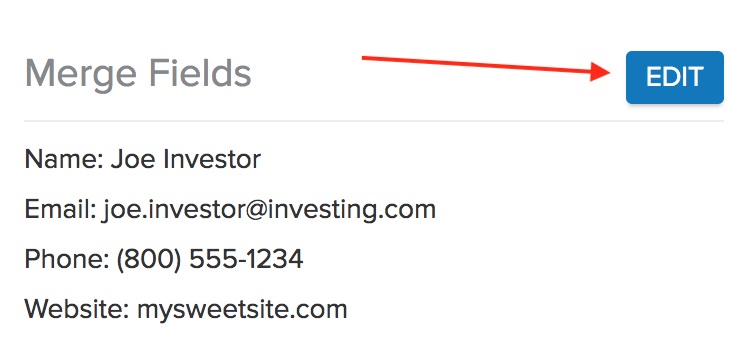The height and width of the screenshot is (362, 746).
Task: Select the Merge Fields heading
Action: tap(138, 74)
